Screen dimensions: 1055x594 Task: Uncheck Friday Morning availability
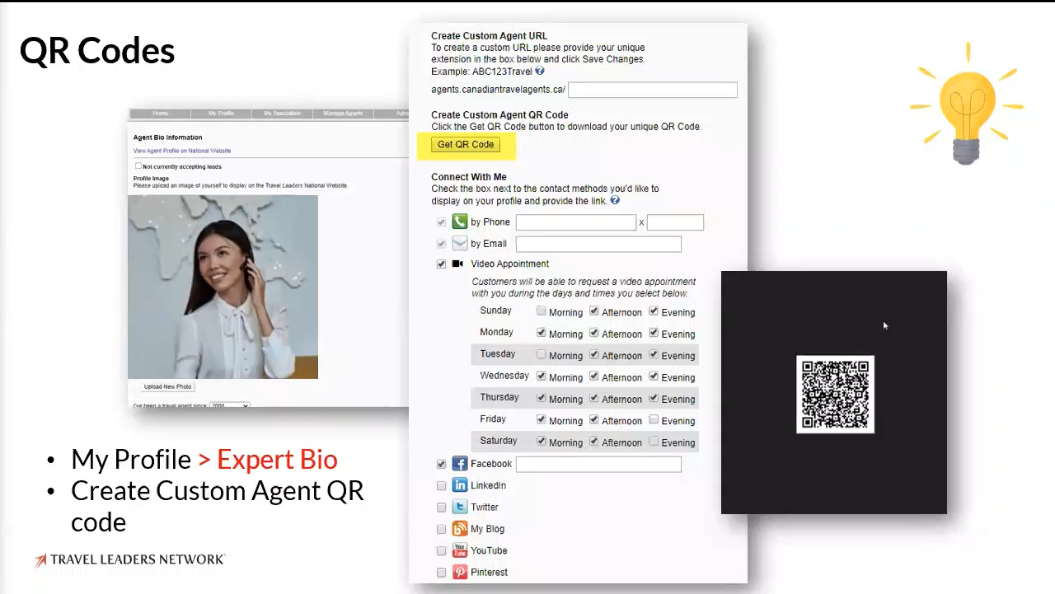pyautogui.click(x=541, y=419)
